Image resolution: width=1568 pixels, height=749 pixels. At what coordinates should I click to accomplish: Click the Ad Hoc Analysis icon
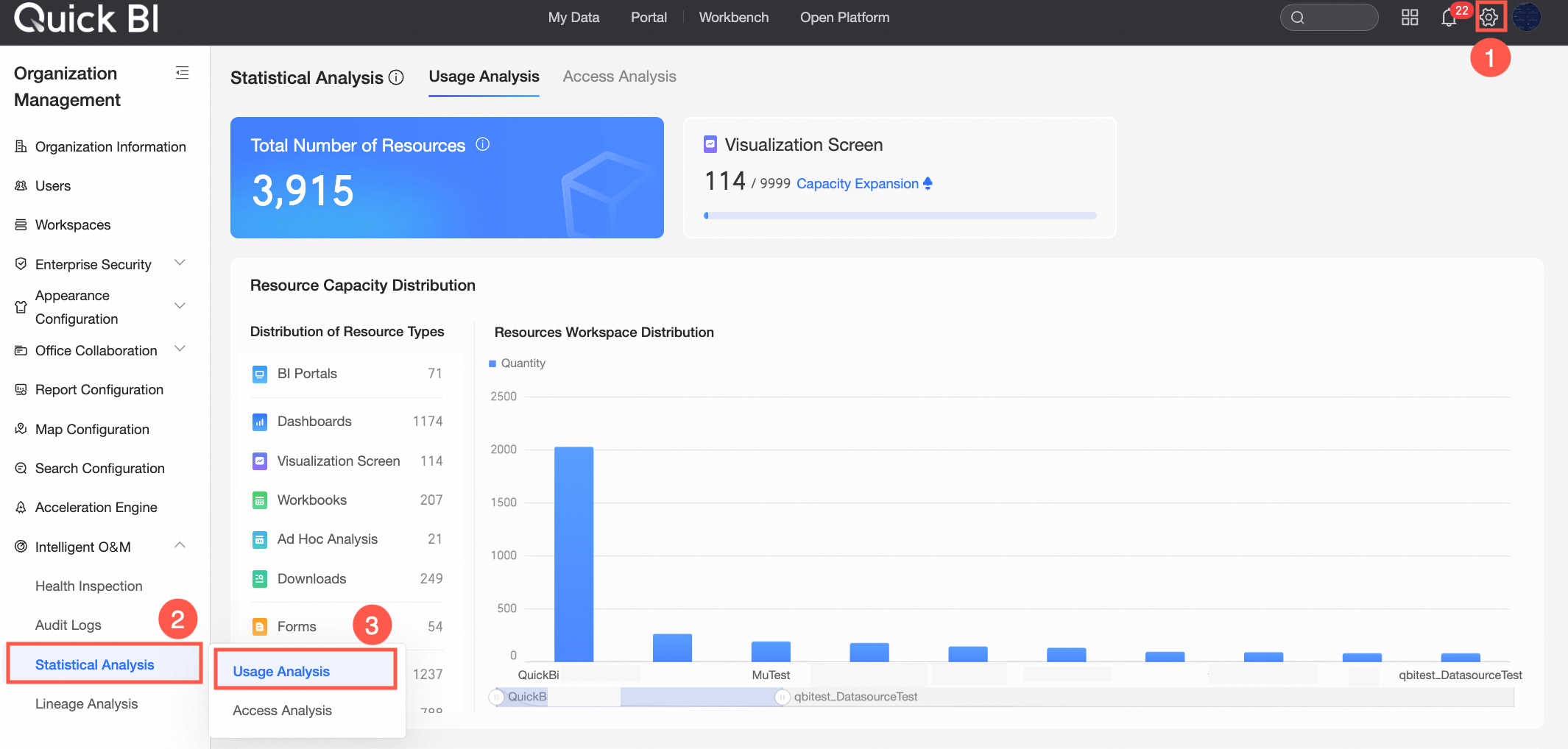pos(260,539)
